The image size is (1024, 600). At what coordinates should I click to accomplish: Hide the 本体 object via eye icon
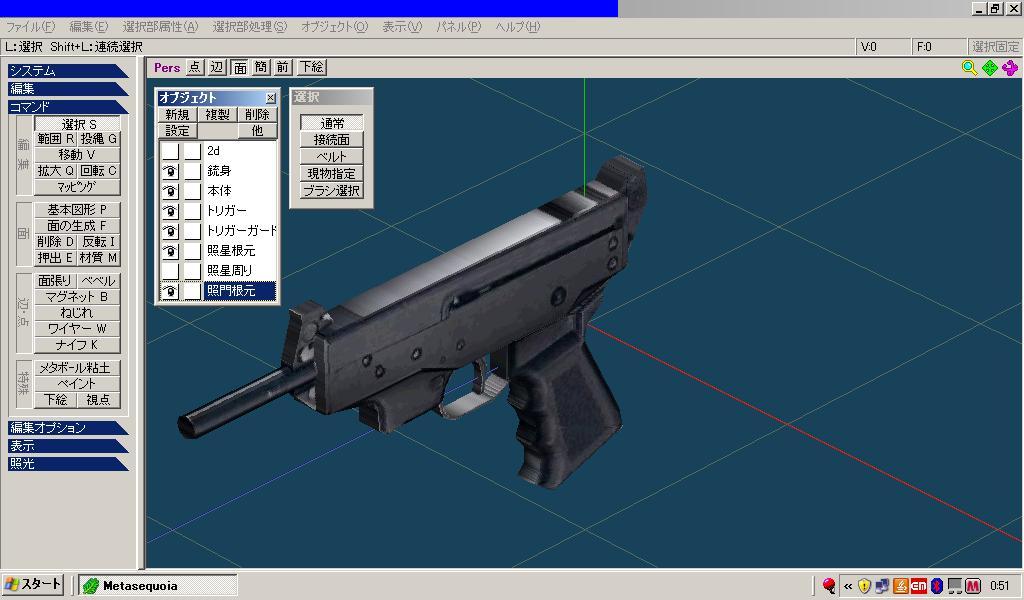point(170,191)
